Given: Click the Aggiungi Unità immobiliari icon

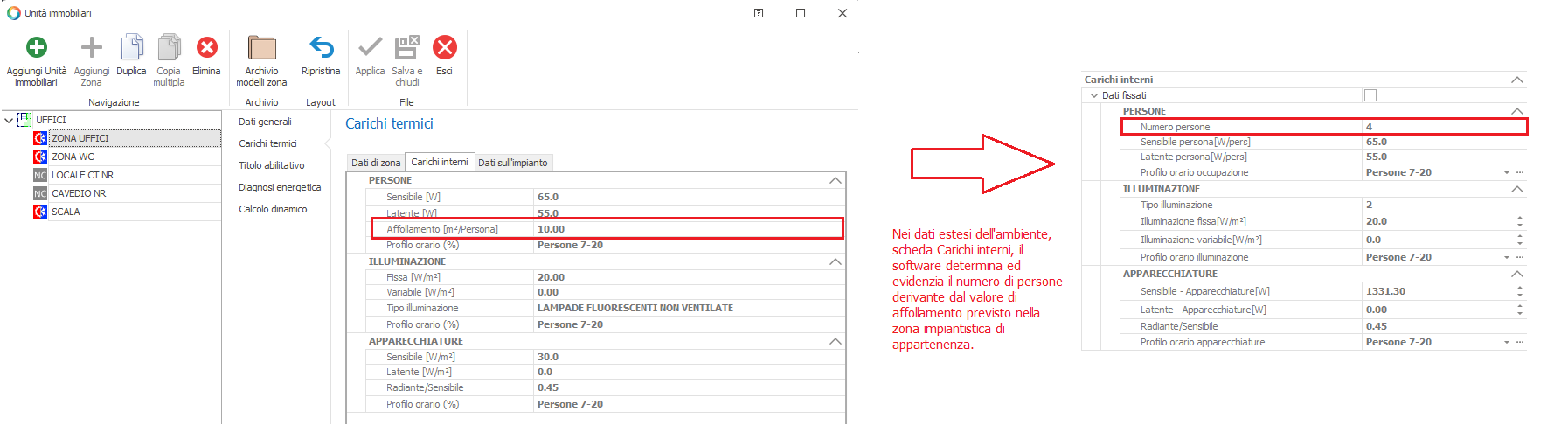Looking at the screenshot, I should pos(36,48).
